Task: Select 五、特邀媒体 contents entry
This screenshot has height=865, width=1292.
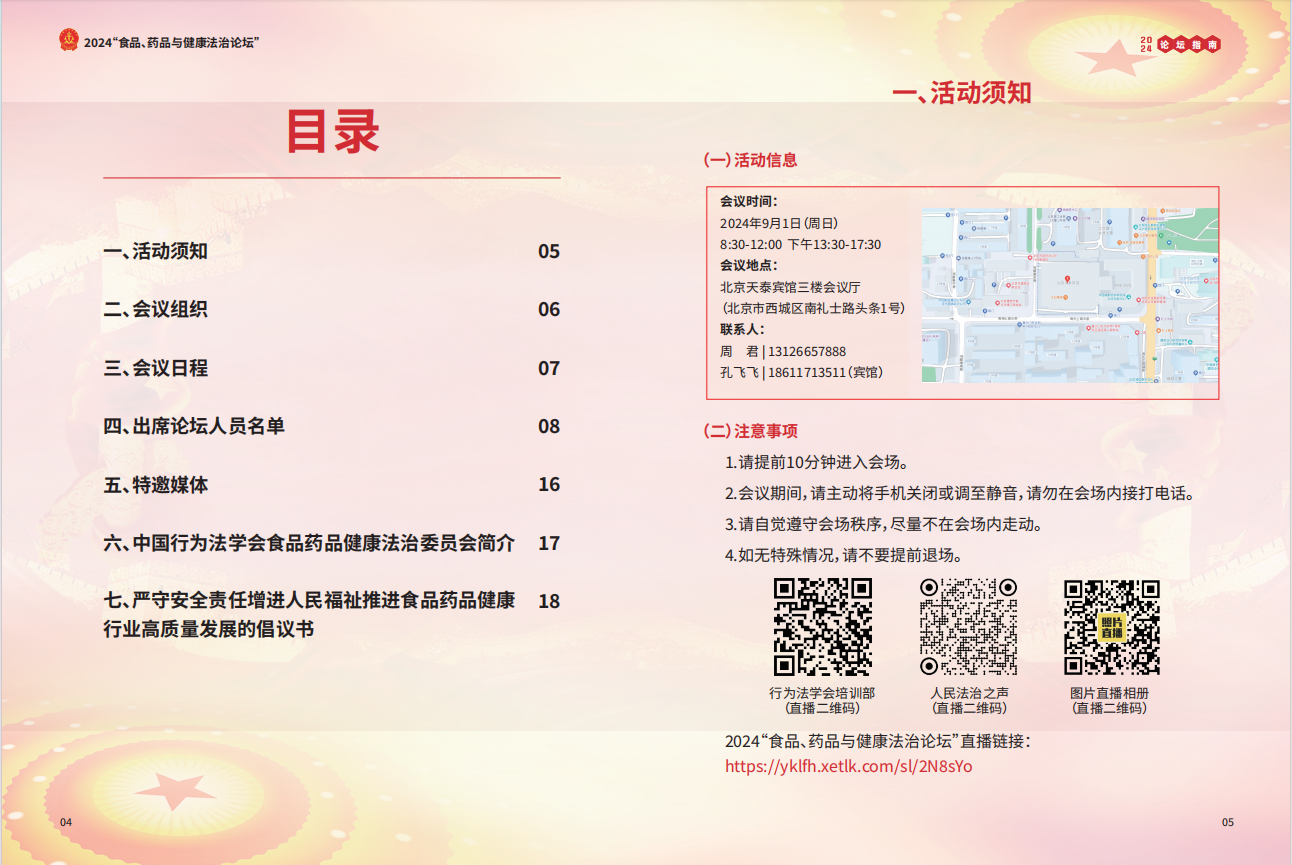Action: tap(156, 485)
